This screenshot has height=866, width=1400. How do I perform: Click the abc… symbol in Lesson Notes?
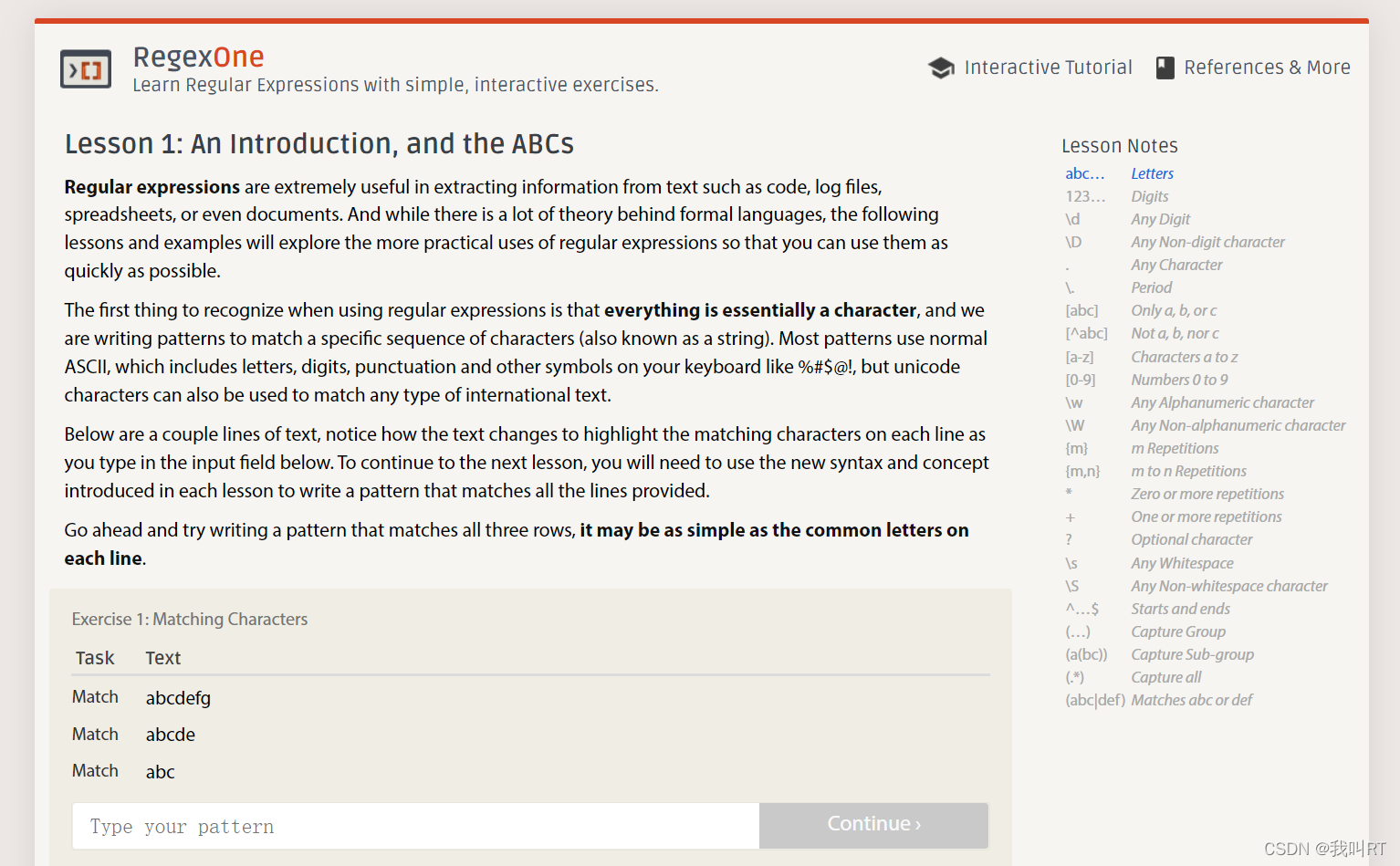point(1084,173)
